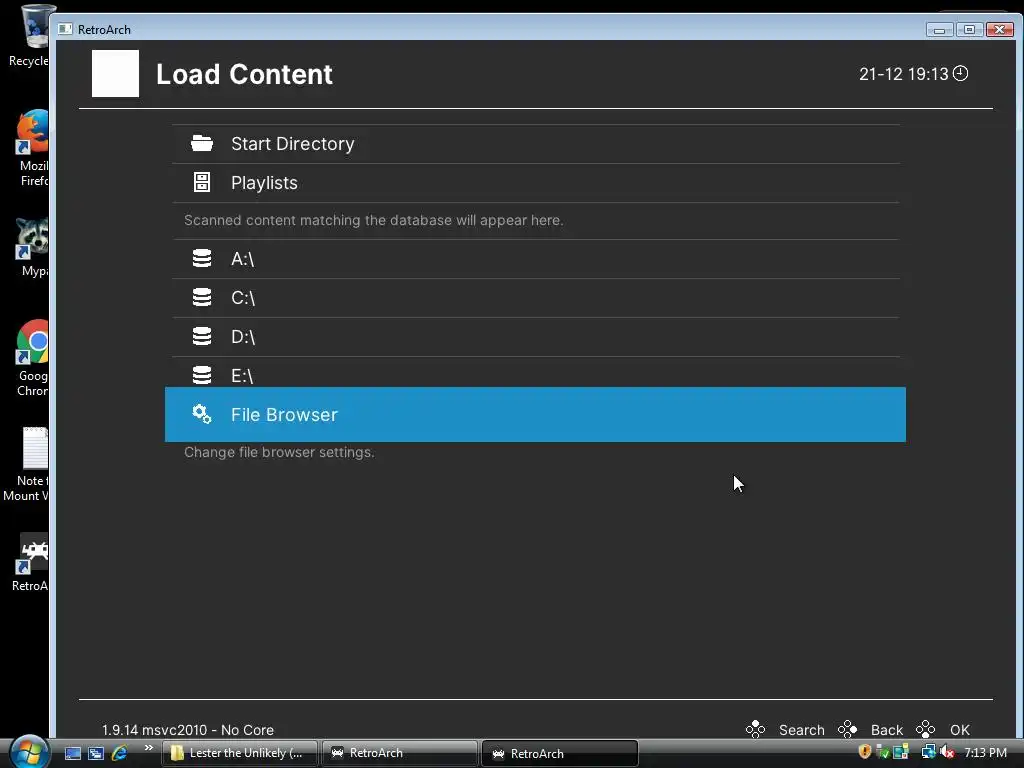
Task: Click the muted volume tray icon
Action: [947, 752]
